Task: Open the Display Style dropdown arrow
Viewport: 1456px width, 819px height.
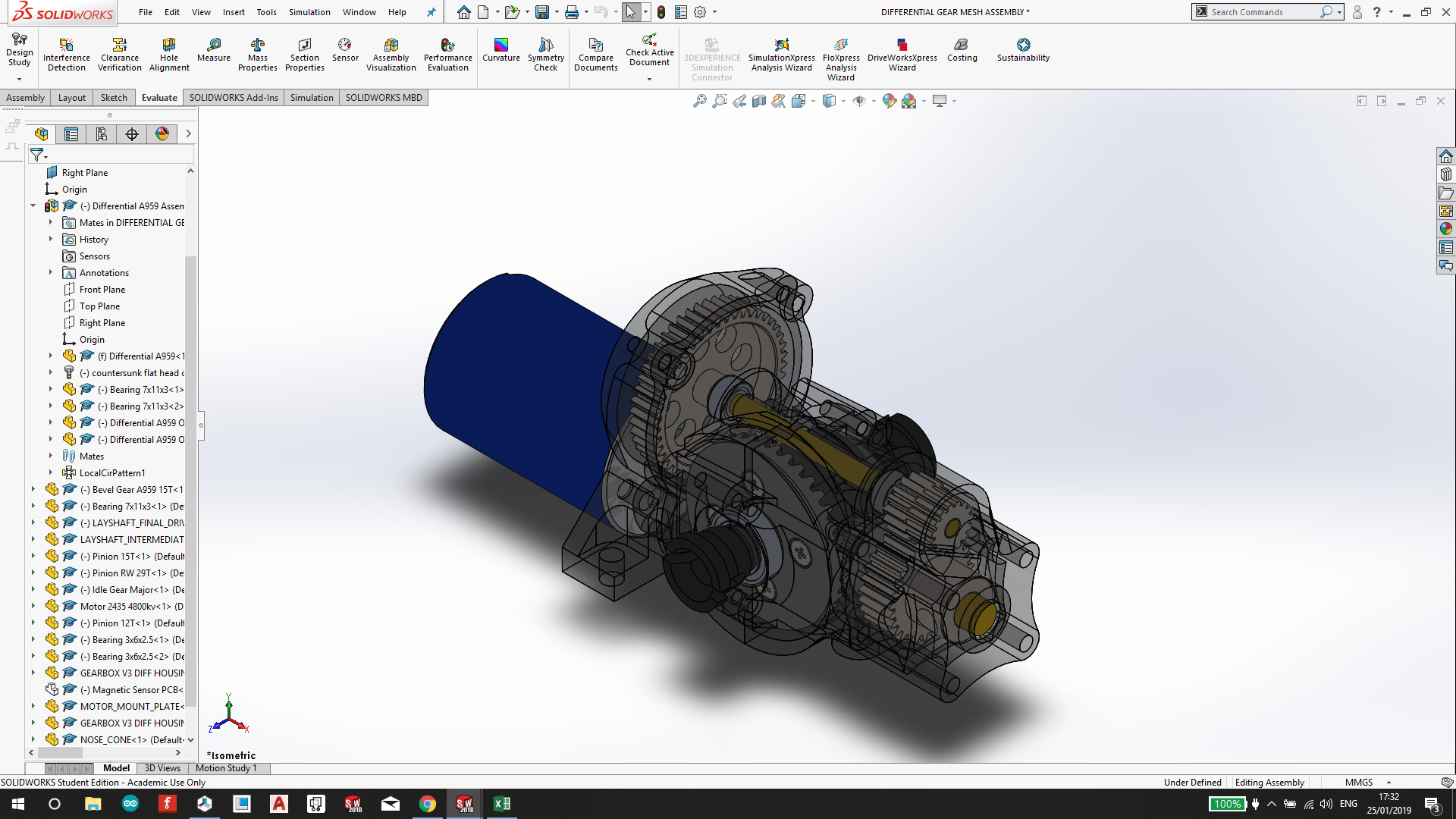Action: (x=843, y=101)
